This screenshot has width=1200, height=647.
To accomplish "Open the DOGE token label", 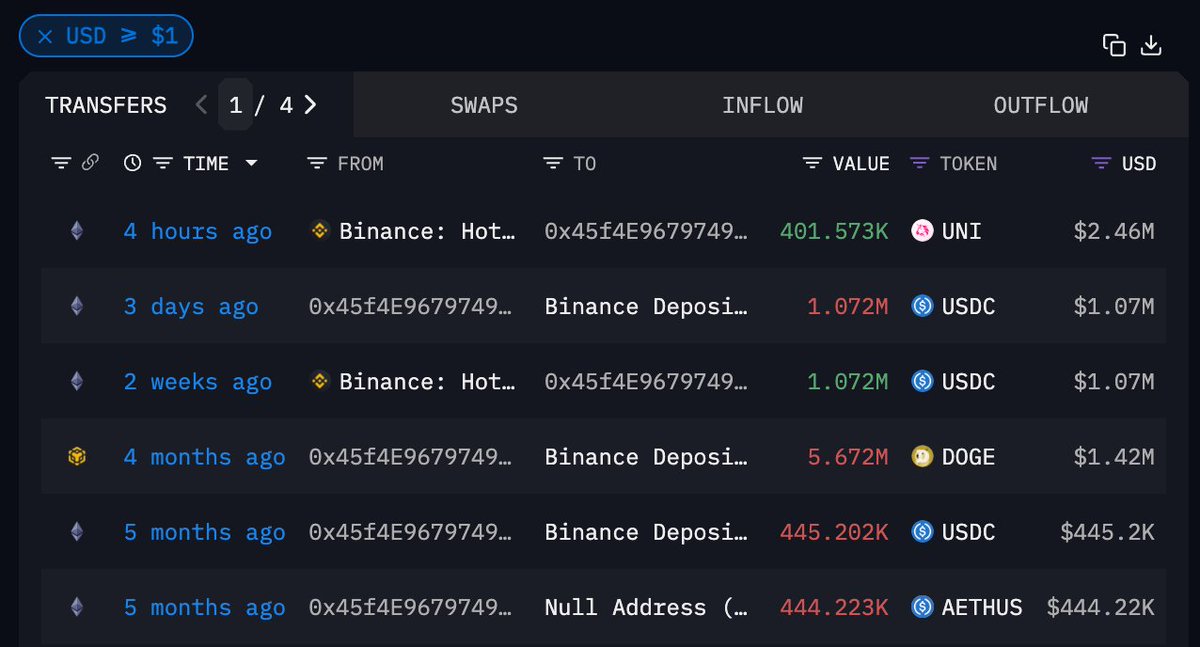I will point(968,457).
